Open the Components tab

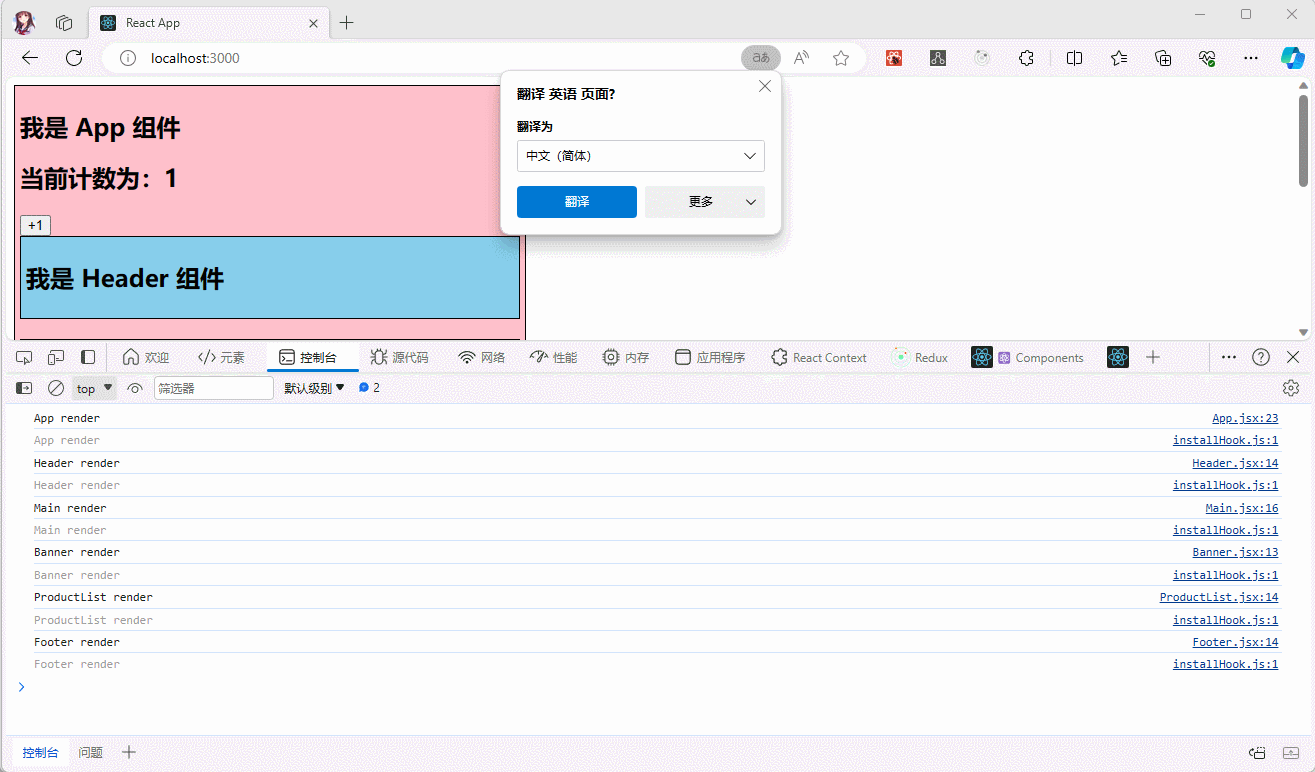[1040, 357]
